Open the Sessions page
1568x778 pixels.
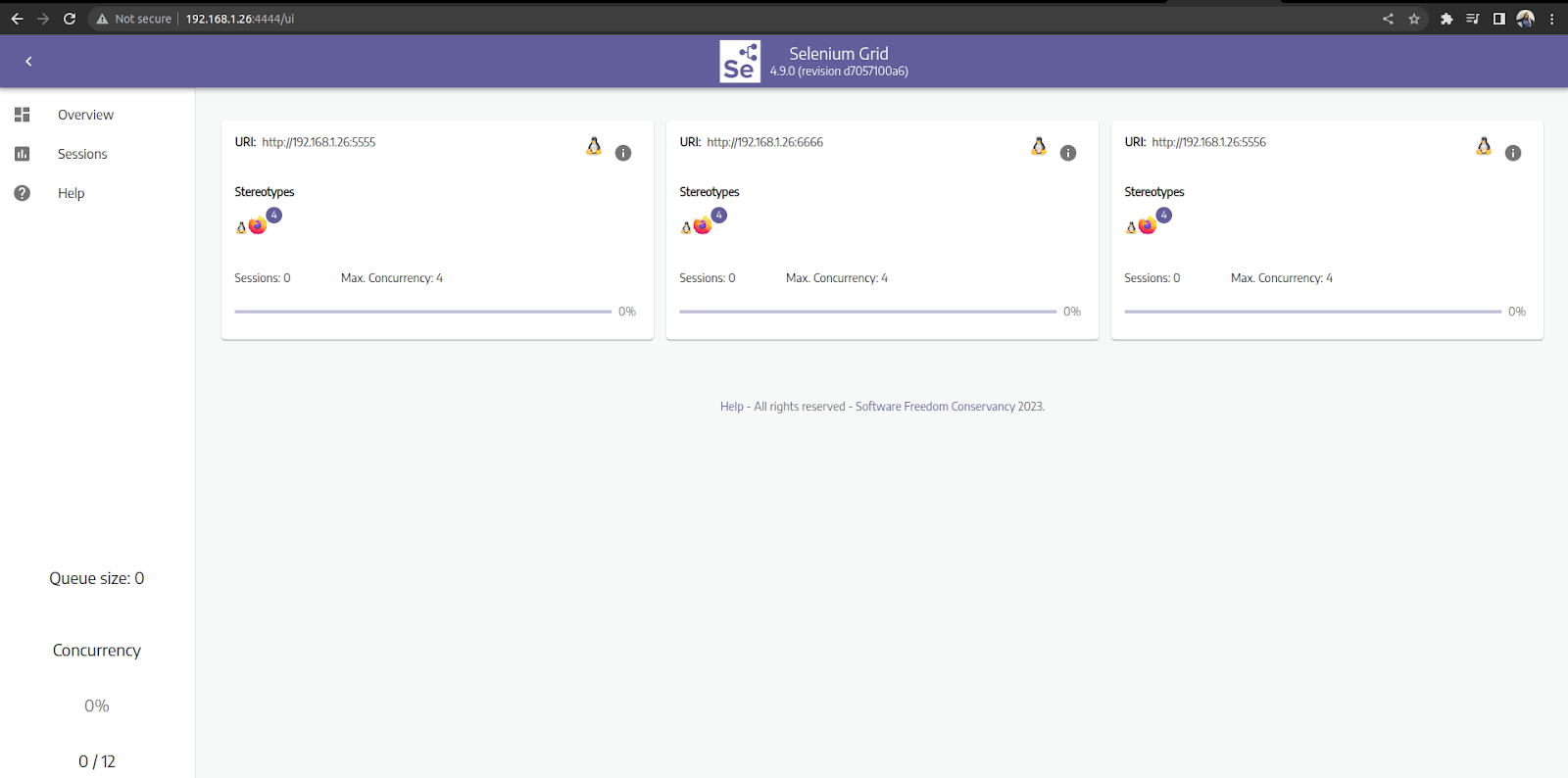tap(82, 154)
